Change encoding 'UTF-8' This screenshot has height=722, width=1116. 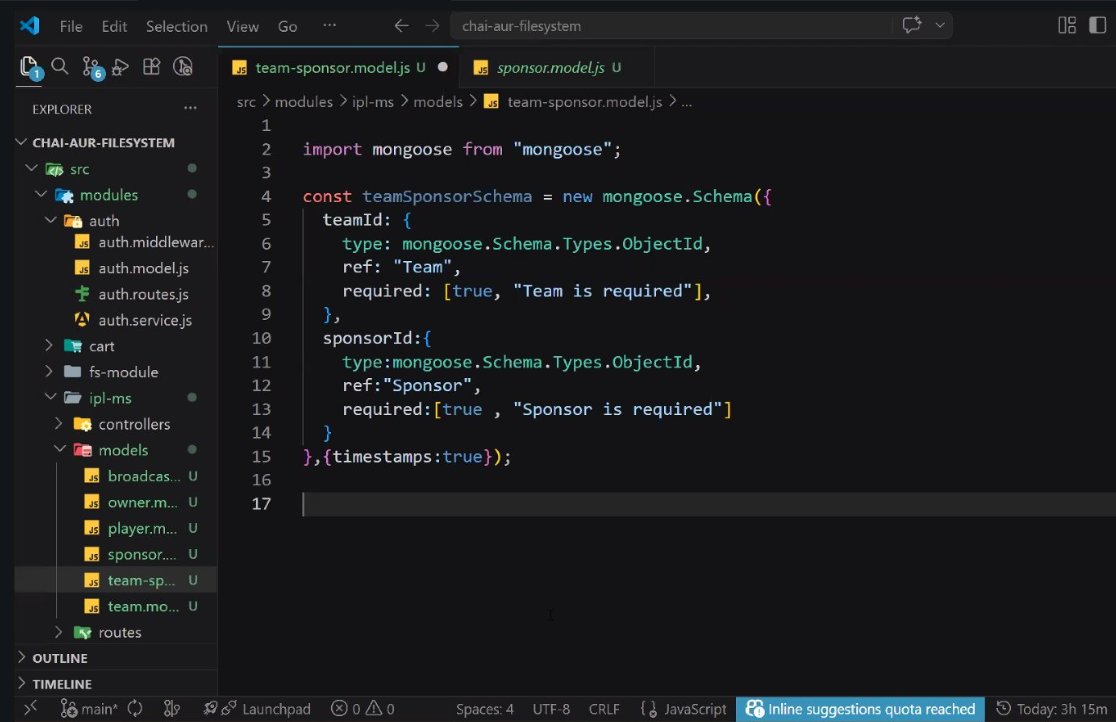pyautogui.click(x=551, y=709)
